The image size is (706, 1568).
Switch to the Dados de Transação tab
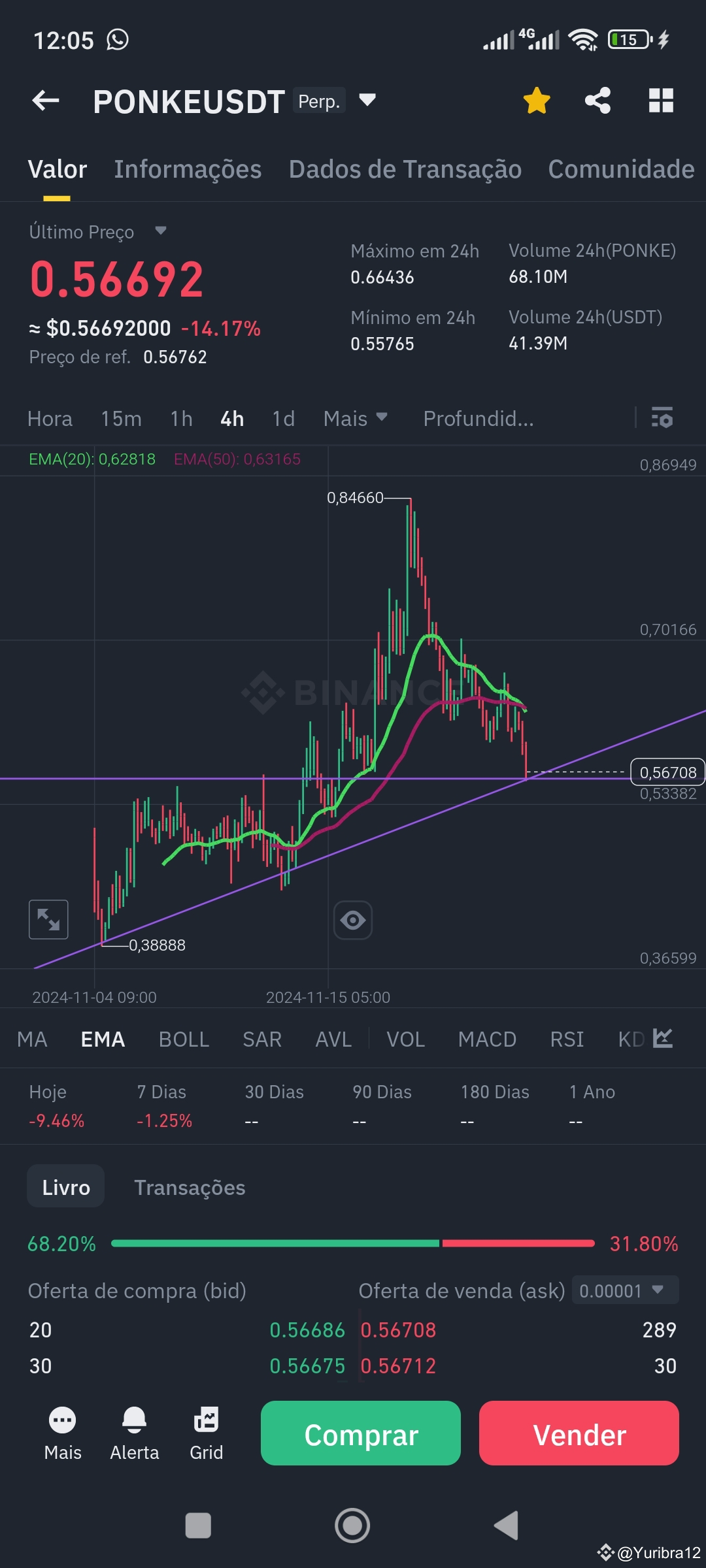coord(405,169)
